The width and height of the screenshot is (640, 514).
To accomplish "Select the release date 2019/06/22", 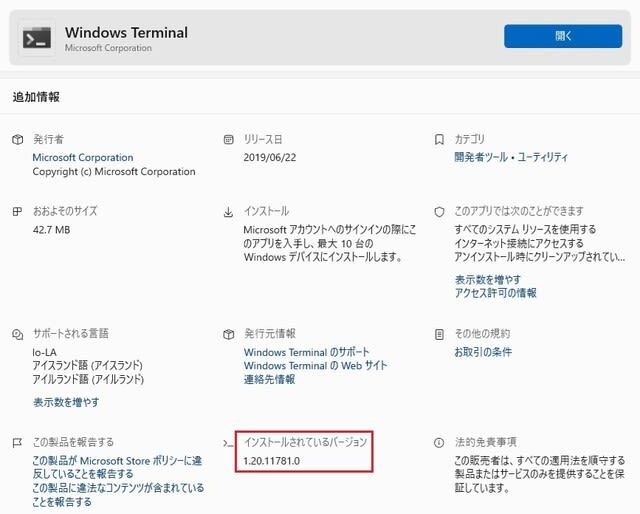I will (x=270, y=157).
